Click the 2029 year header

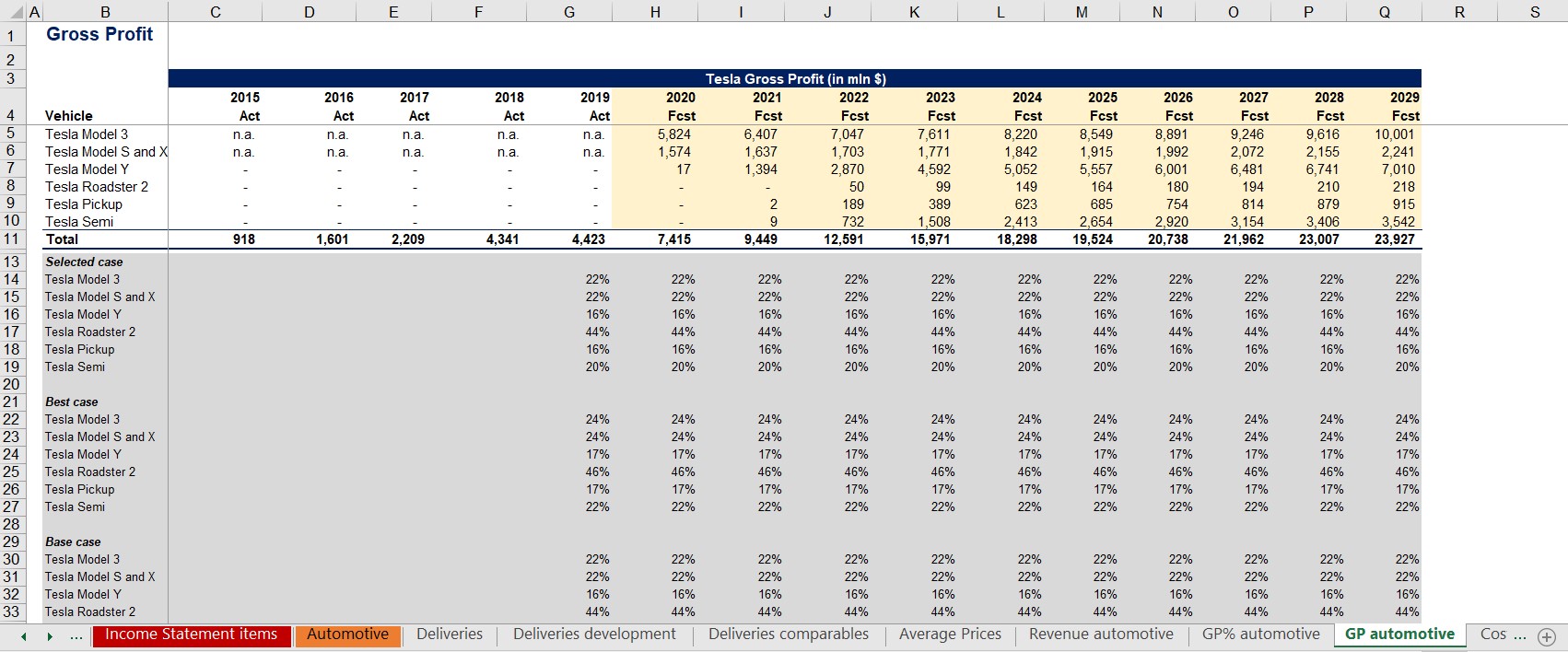coord(1405,98)
